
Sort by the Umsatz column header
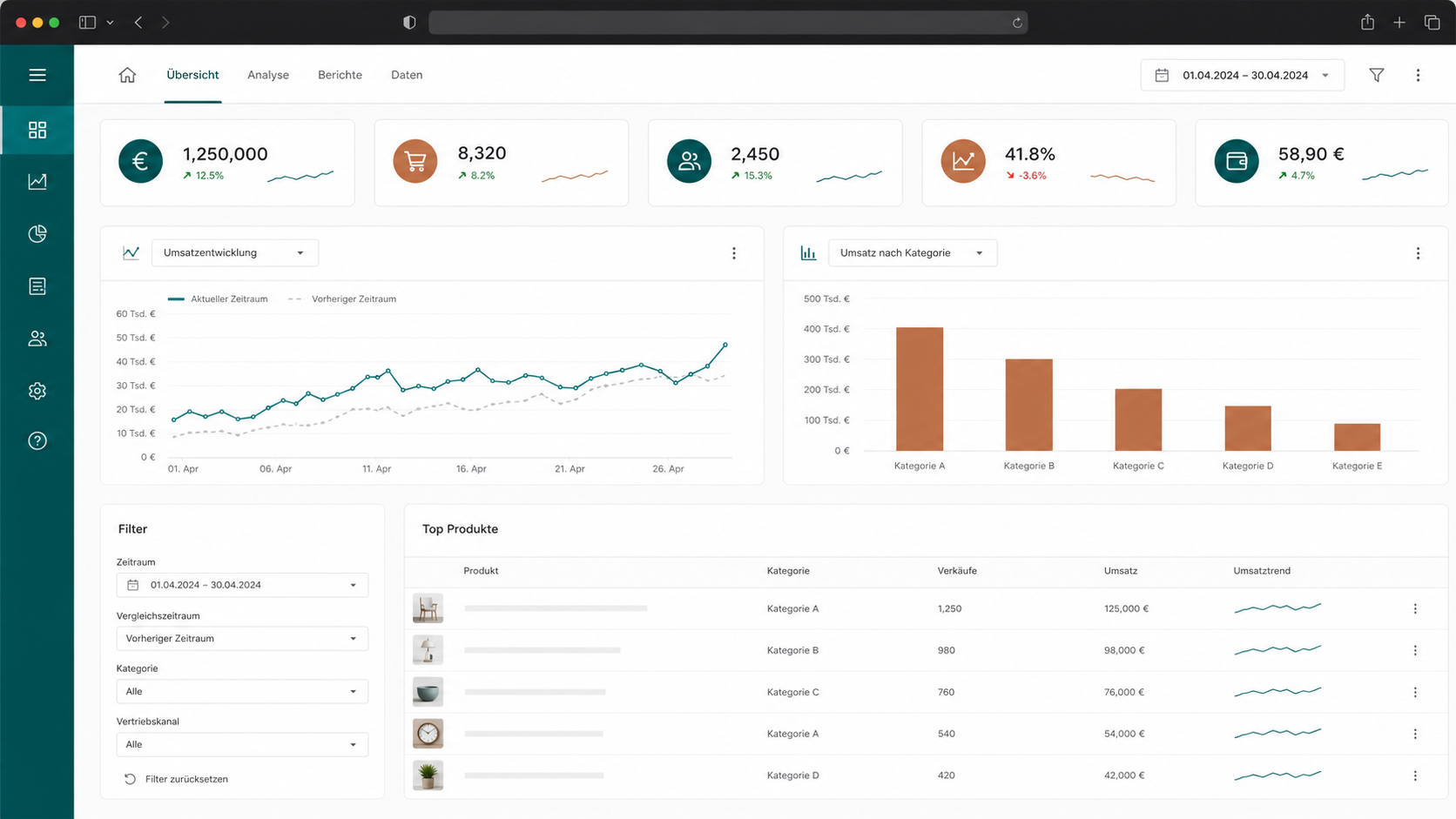tap(1121, 571)
